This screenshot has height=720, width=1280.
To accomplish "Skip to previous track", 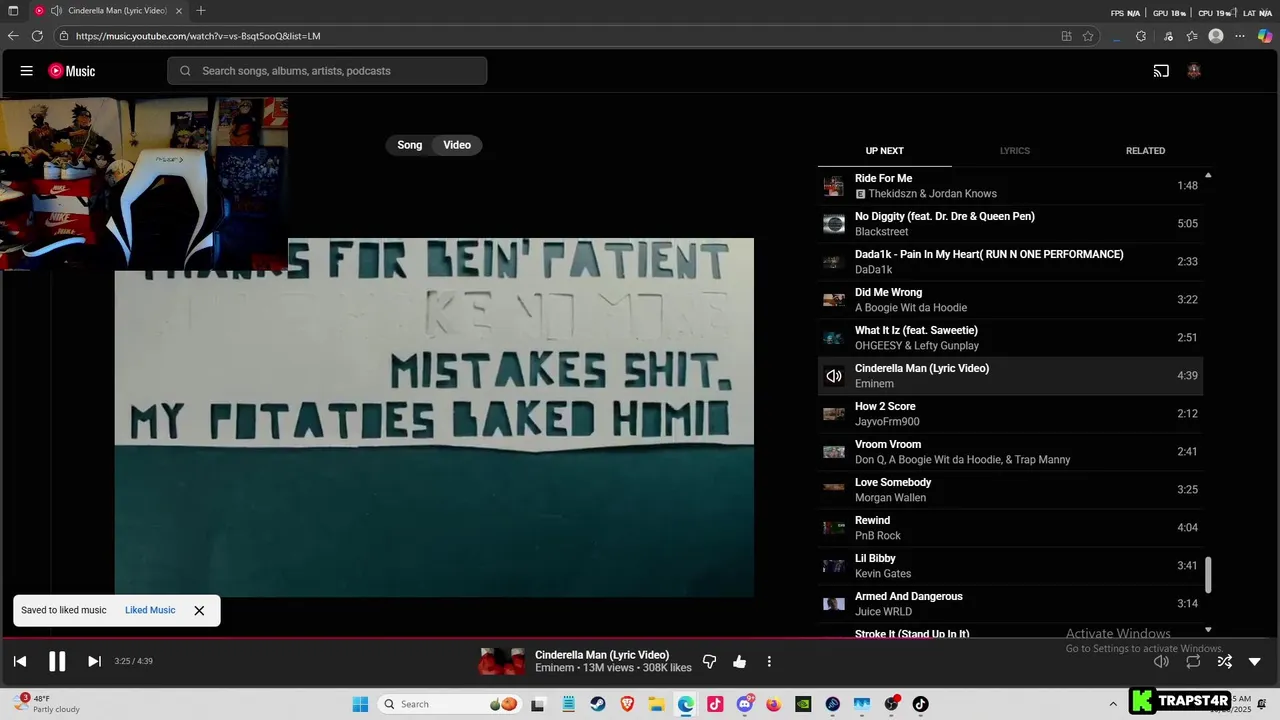I will pyautogui.click(x=20, y=661).
